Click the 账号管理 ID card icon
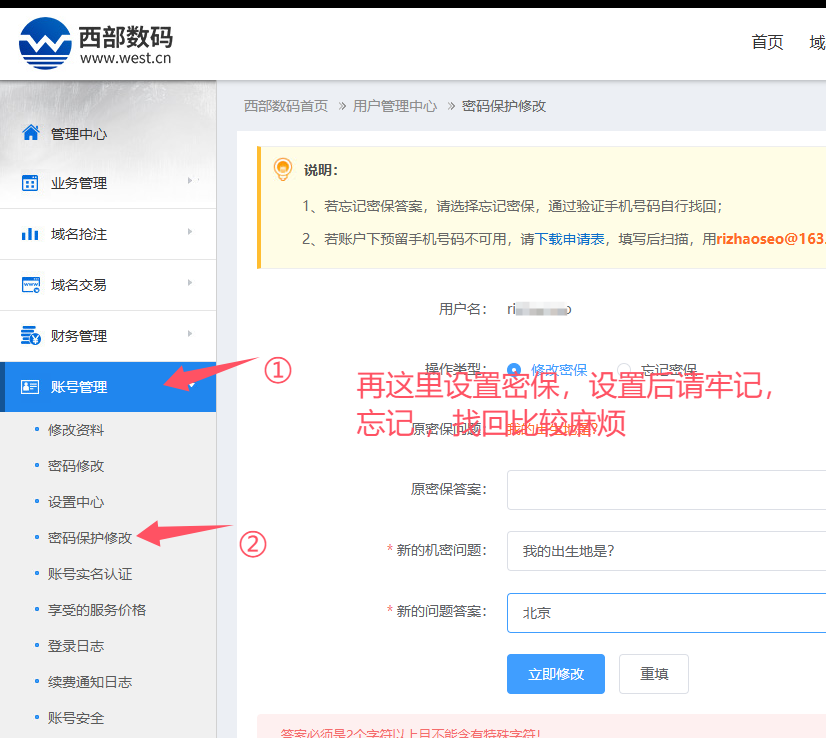The height and width of the screenshot is (738, 826). (x=28, y=386)
